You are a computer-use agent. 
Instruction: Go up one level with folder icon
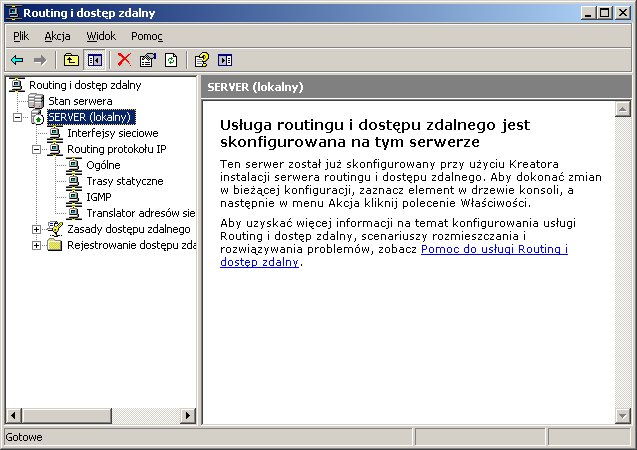pyautogui.click(x=72, y=60)
